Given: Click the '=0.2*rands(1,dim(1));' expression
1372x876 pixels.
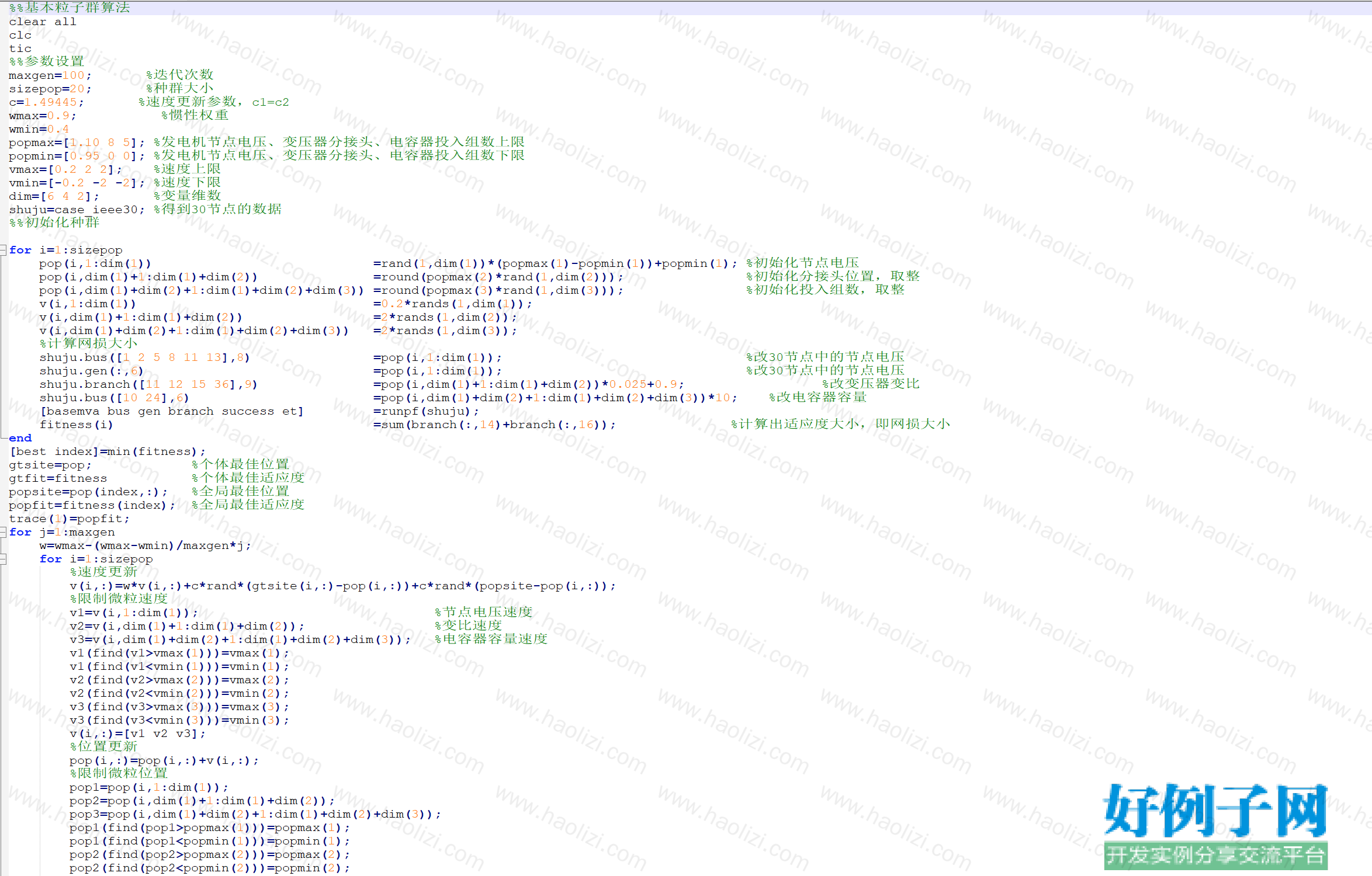Looking at the screenshot, I should coord(453,304).
